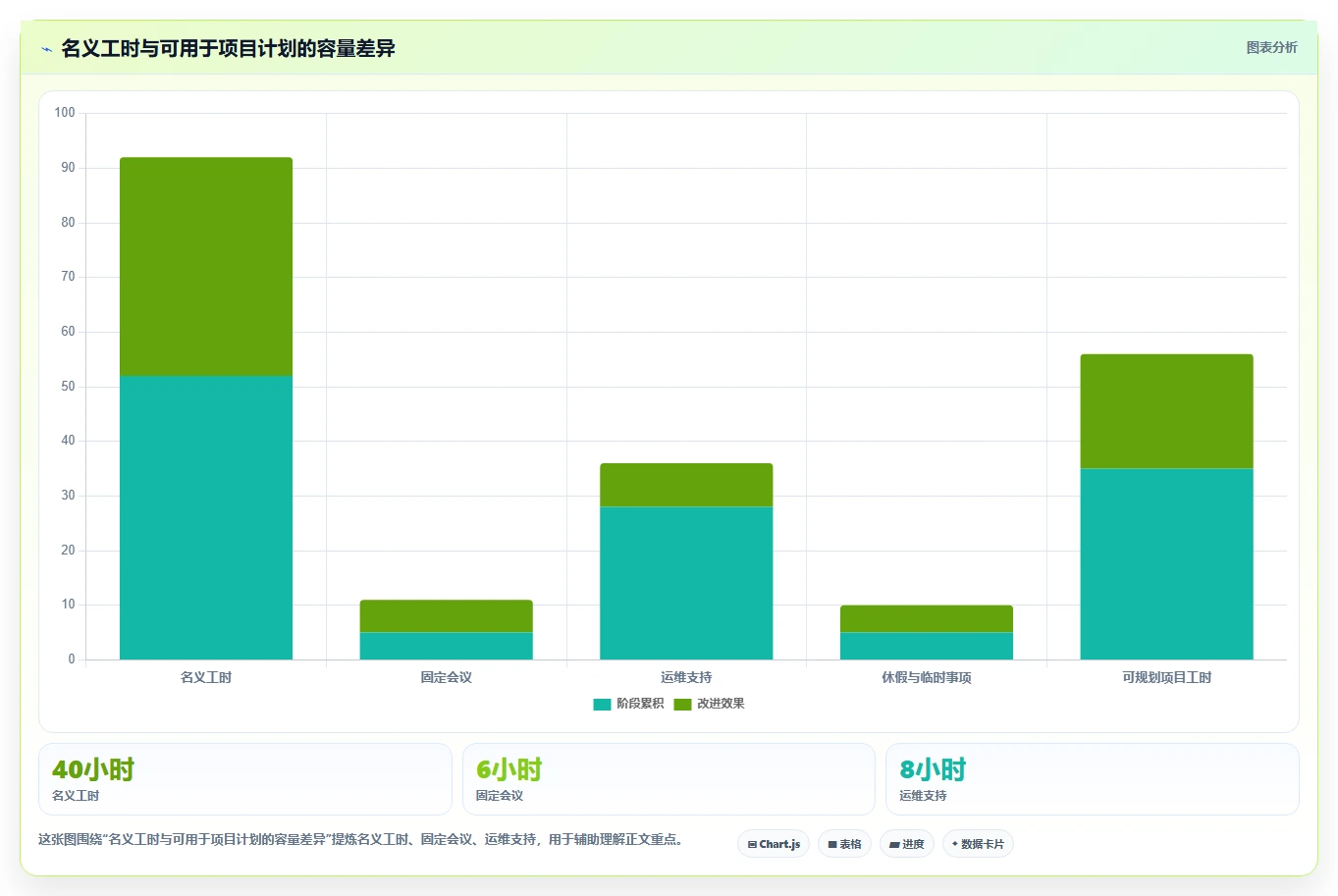Click the chart title 名义工时与可用于项目计划的容量差异
This screenshot has height=896, width=1338.
(228, 48)
